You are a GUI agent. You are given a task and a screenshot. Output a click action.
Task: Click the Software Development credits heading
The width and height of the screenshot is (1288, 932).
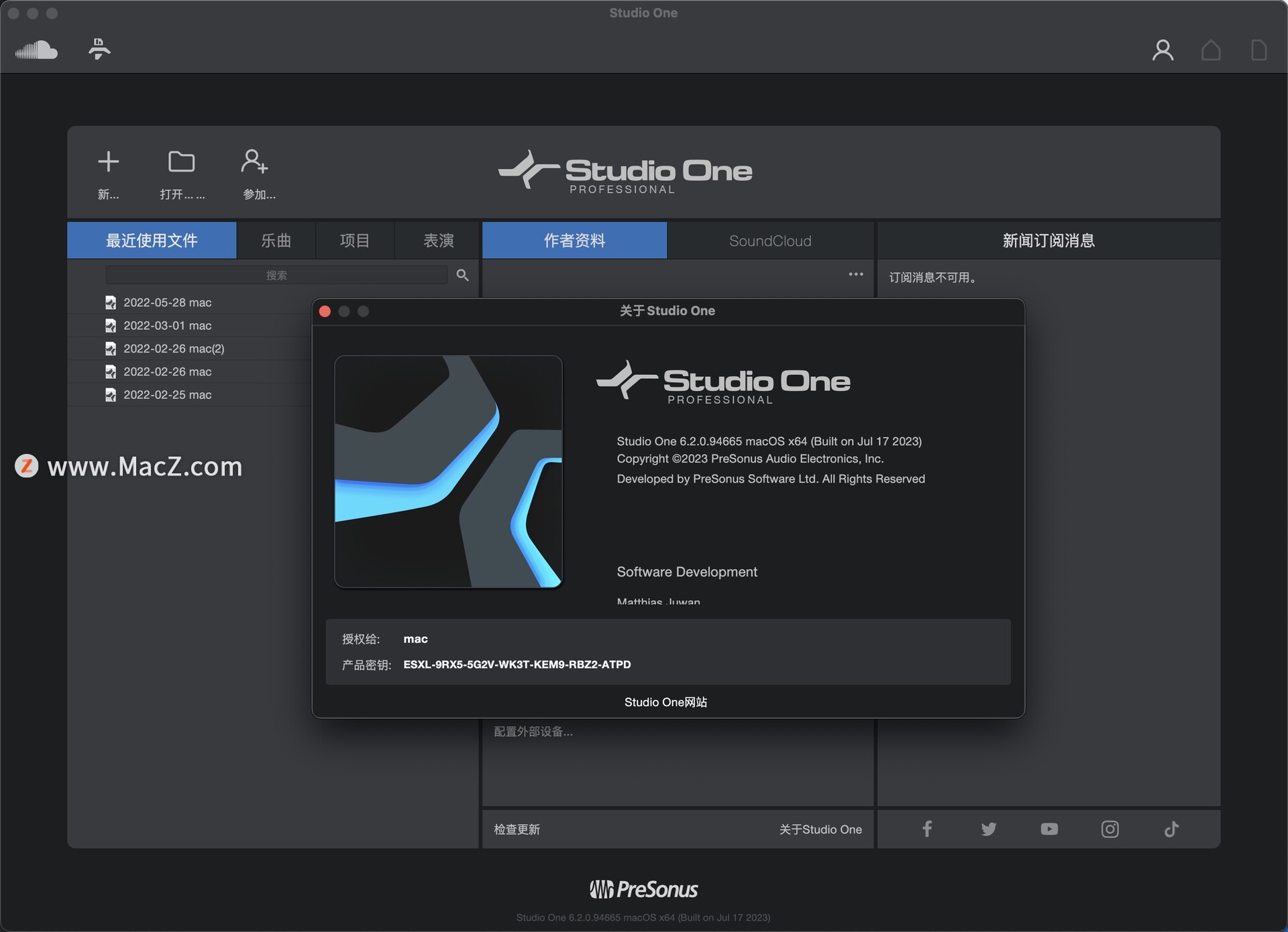pyautogui.click(x=687, y=572)
